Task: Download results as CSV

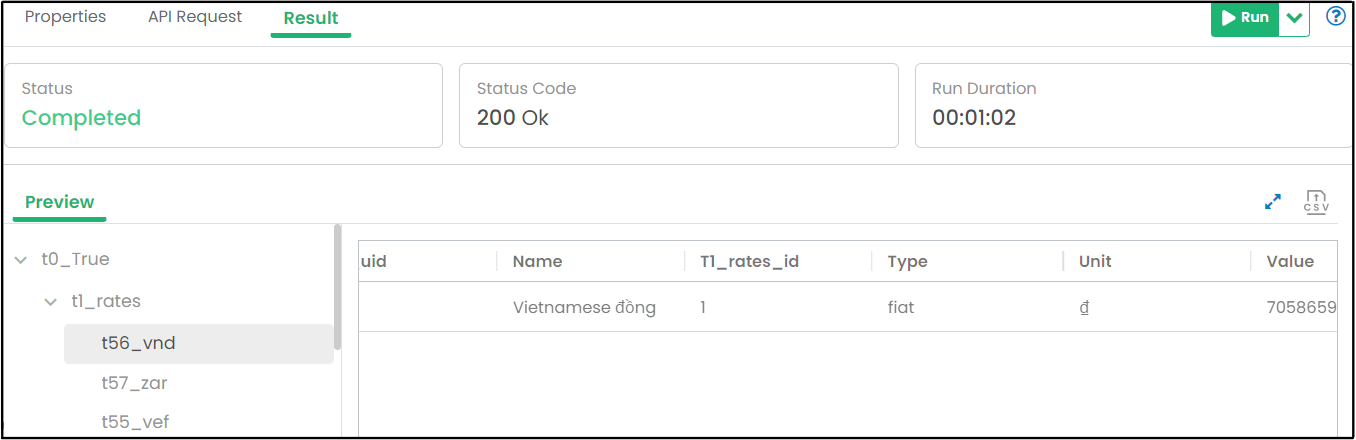Action: [1316, 202]
